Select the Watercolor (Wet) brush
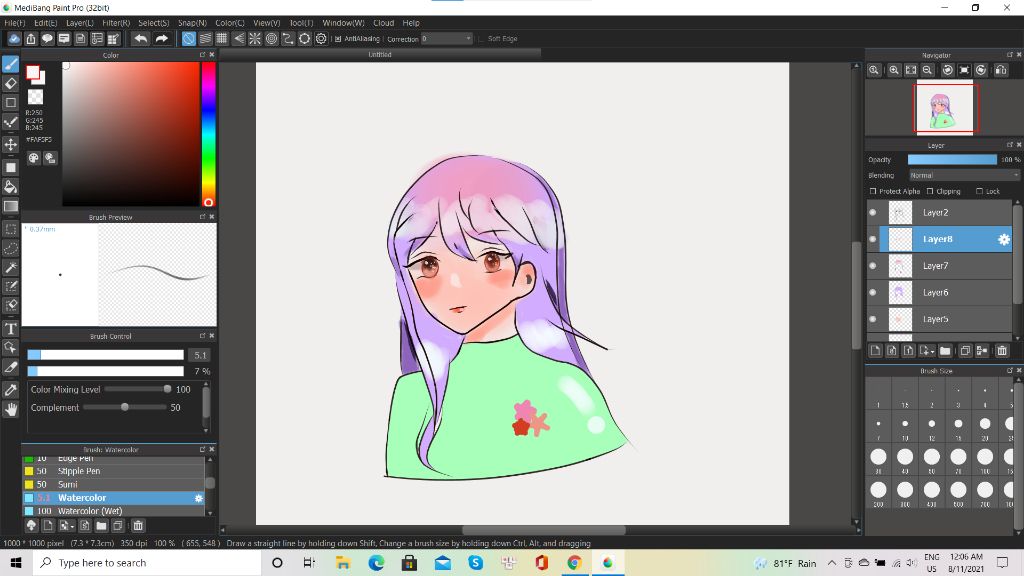The width and height of the screenshot is (1024, 576). point(114,511)
